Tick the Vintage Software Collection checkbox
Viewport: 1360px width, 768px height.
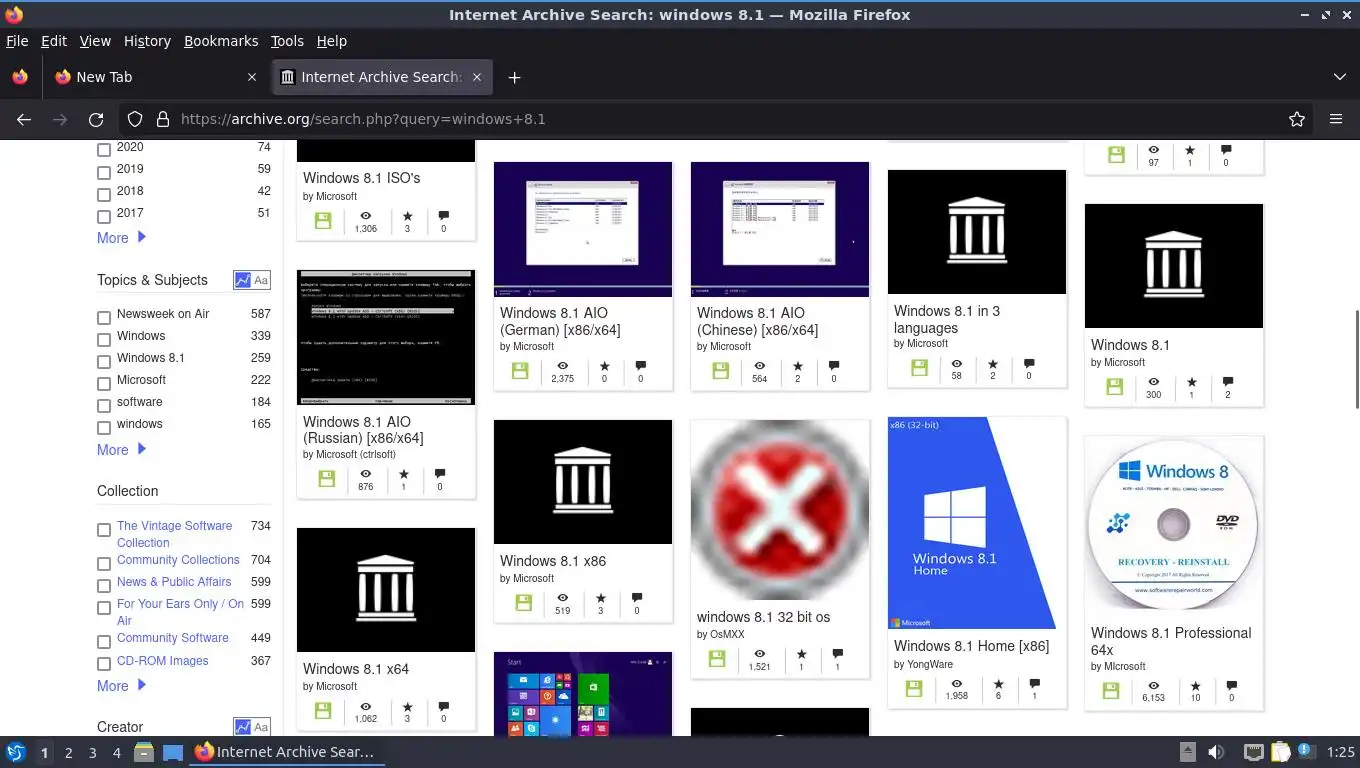(104, 529)
